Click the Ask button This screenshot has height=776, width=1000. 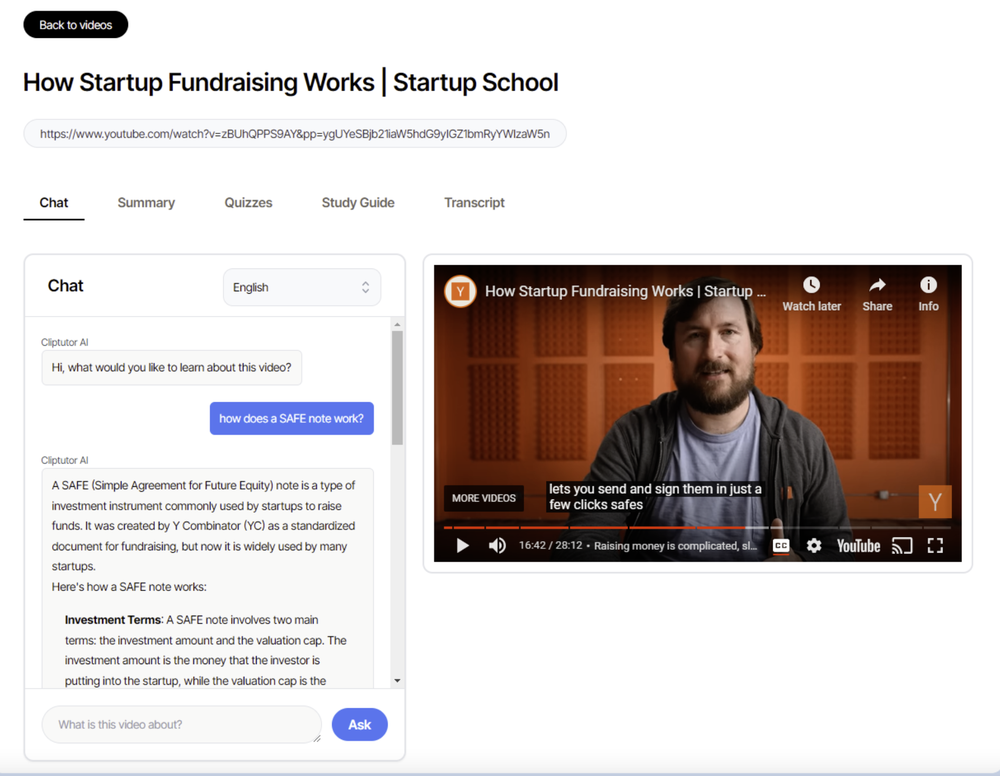click(x=360, y=724)
